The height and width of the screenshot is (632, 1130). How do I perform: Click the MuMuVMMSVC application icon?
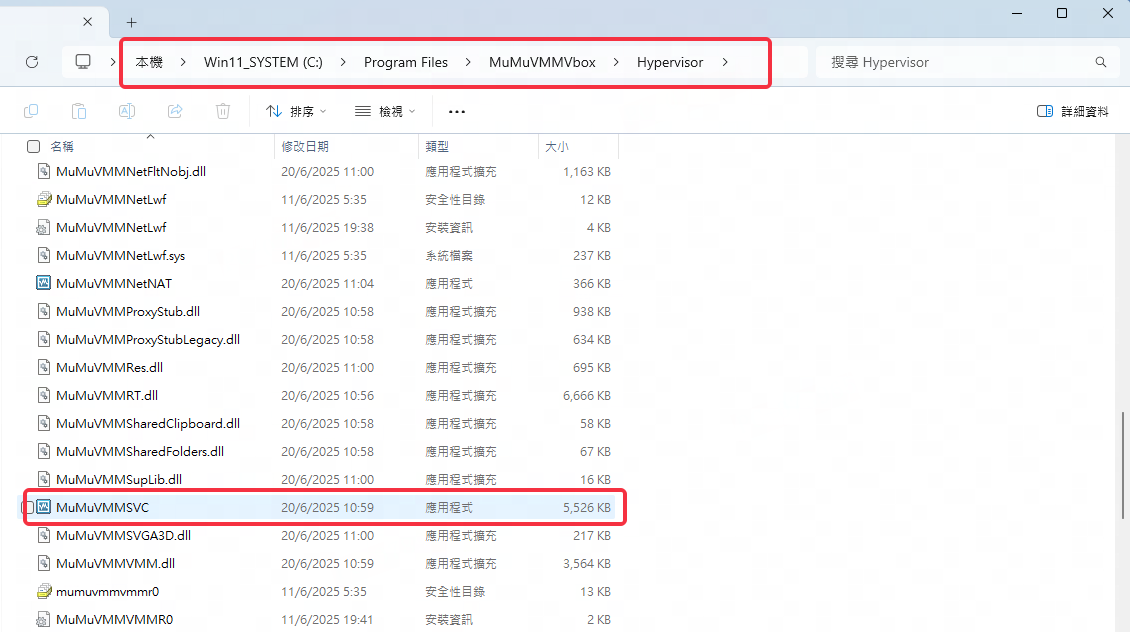(x=43, y=507)
